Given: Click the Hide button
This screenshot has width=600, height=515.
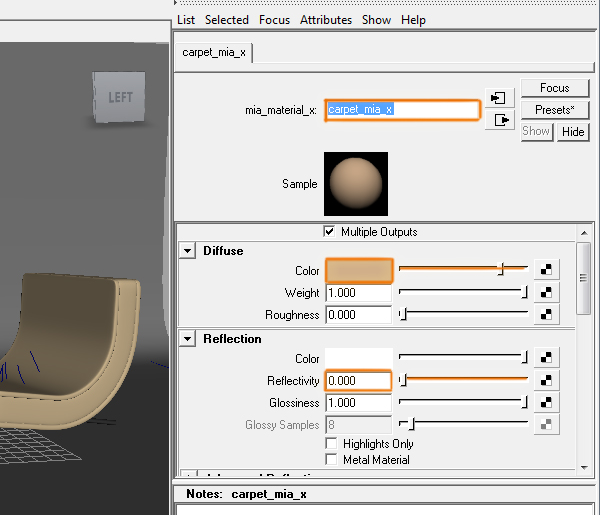Looking at the screenshot, I should 573,132.
